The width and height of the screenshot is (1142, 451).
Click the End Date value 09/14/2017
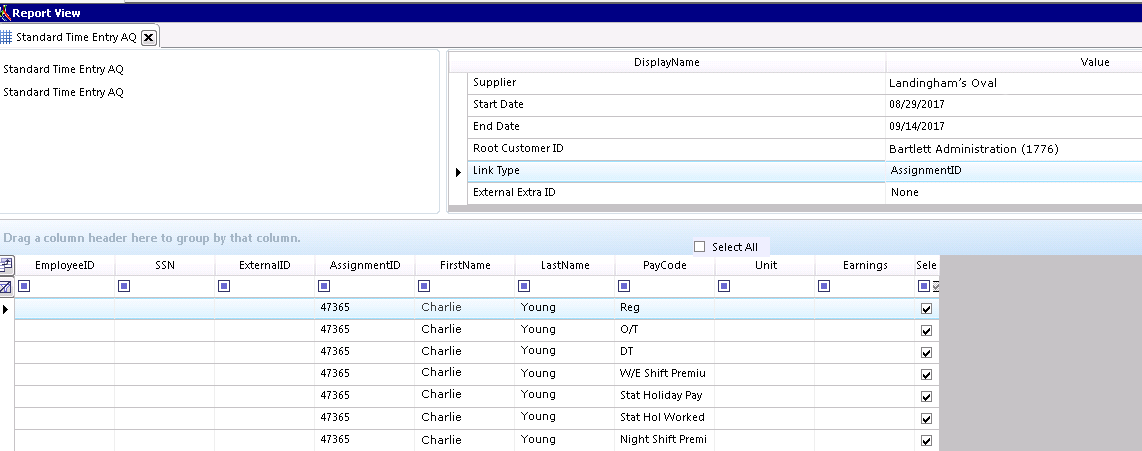click(917, 126)
